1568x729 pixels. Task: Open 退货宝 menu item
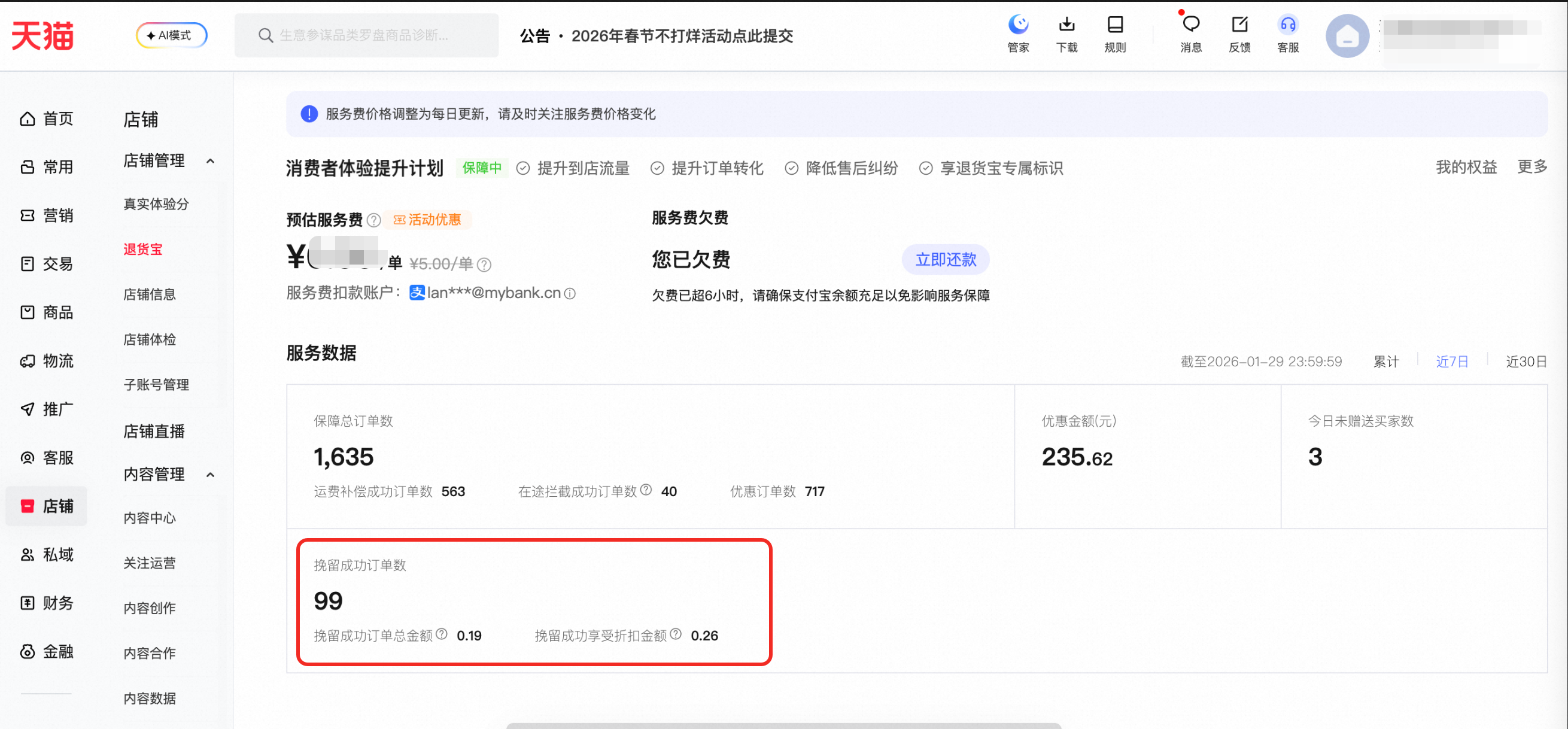point(142,250)
